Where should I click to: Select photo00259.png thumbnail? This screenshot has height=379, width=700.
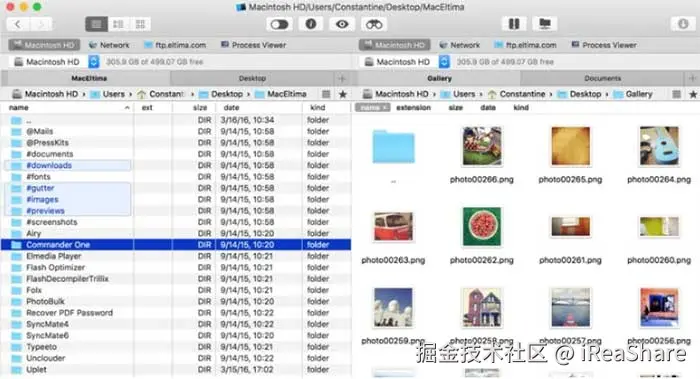tap(393, 308)
